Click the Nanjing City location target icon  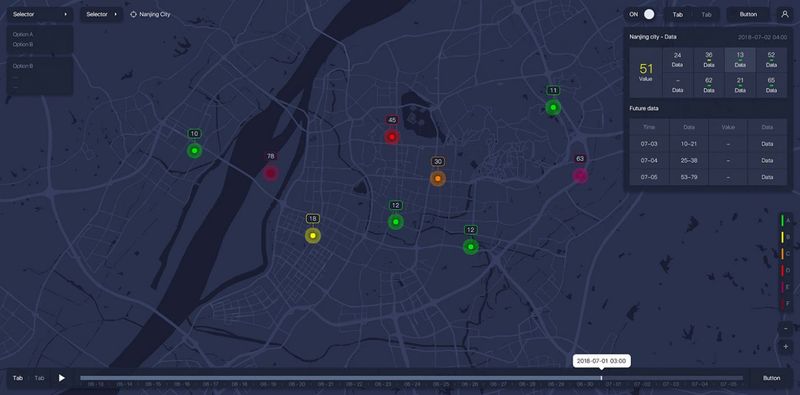tap(134, 14)
